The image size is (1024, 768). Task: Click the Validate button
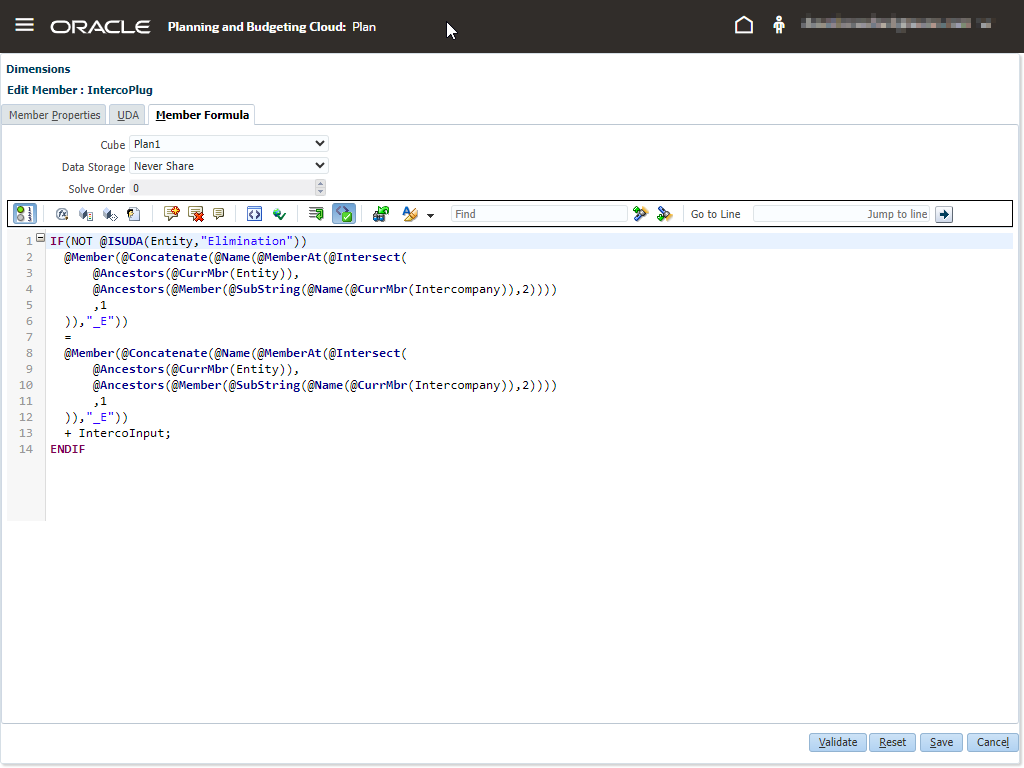click(x=837, y=742)
